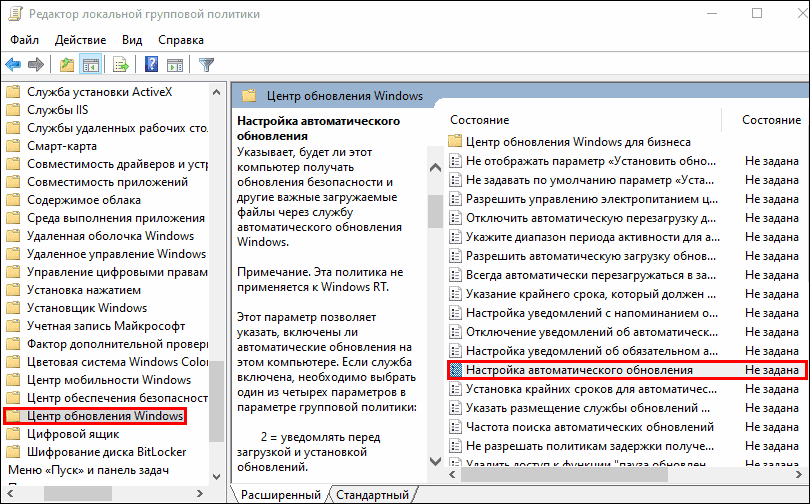The image size is (810, 504).
Task: Click the policy icon beside Всегда автоматически перезагружаться
Action: (x=455, y=275)
